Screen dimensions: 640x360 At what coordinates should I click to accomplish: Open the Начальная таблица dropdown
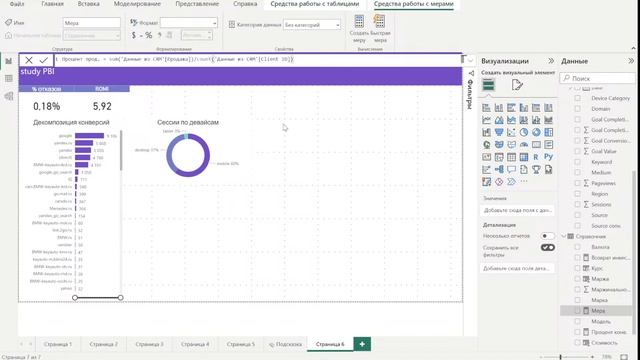[92, 36]
